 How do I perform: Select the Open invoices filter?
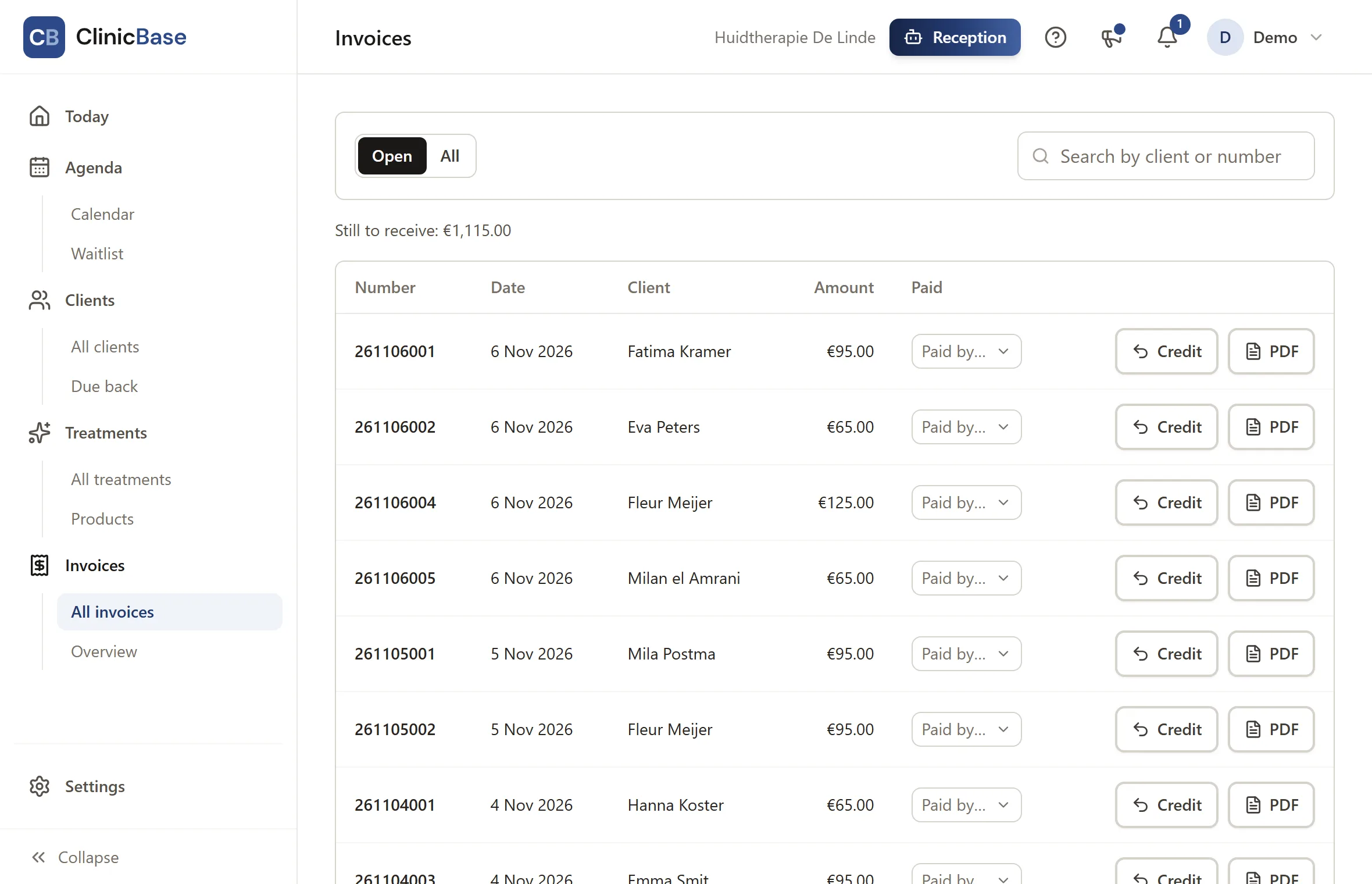coord(392,156)
